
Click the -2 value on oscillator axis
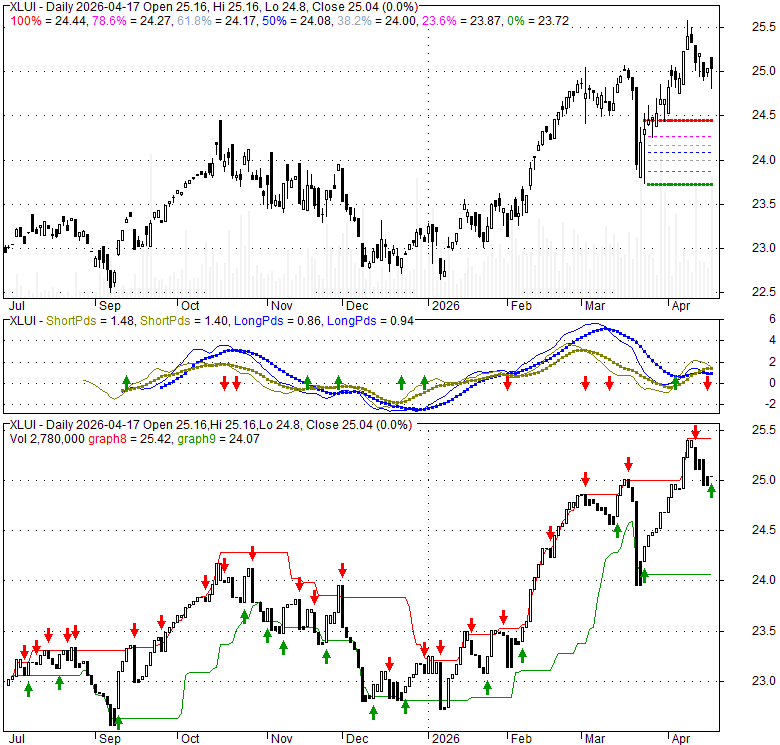[769, 404]
